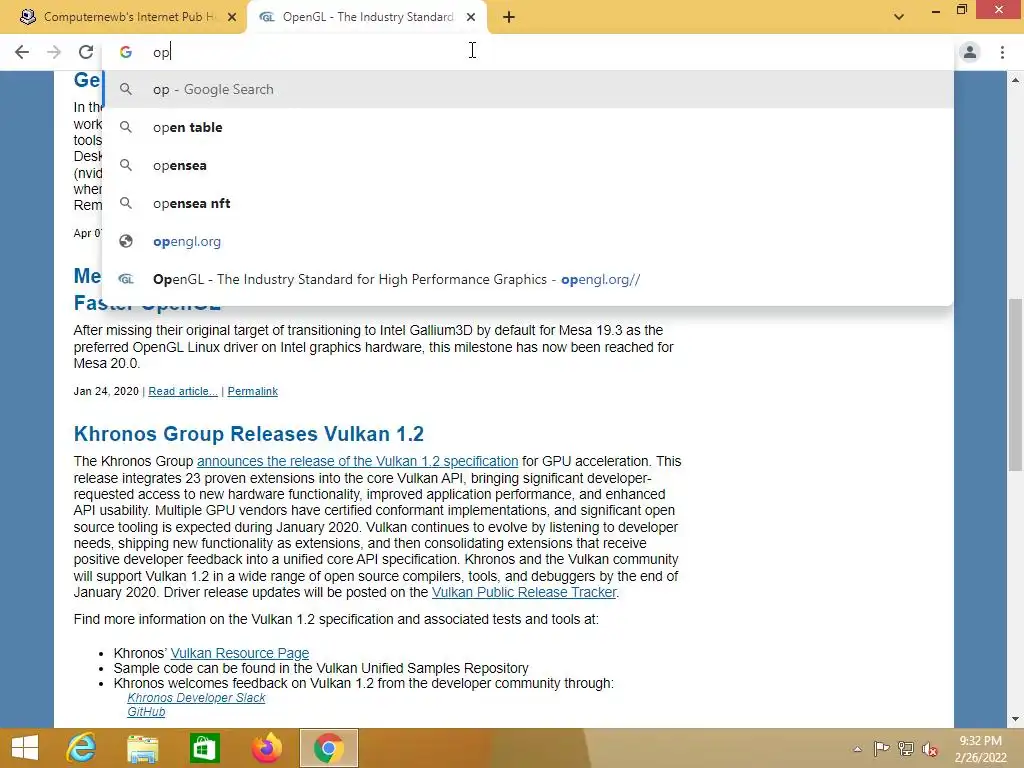
Task: Click the GL favicon in the suggestion list
Action: click(x=126, y=279)
